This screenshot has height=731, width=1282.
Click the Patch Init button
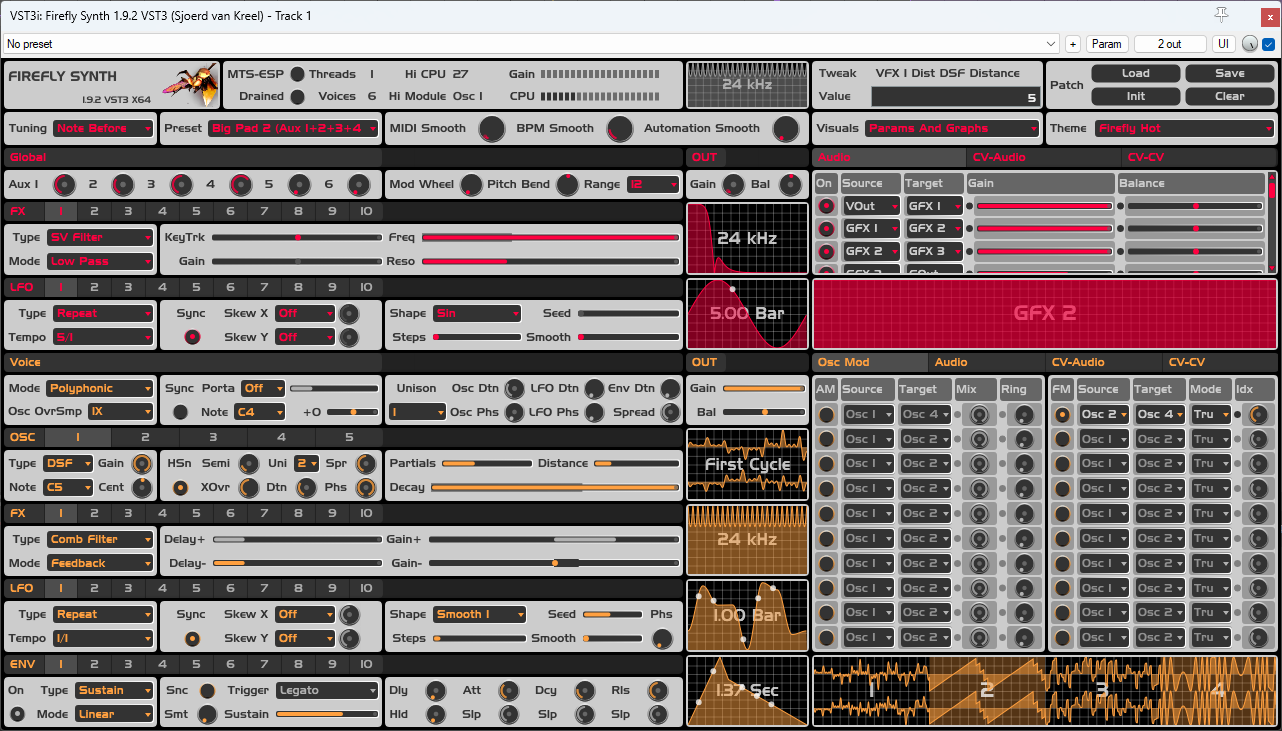point(1135,96)
